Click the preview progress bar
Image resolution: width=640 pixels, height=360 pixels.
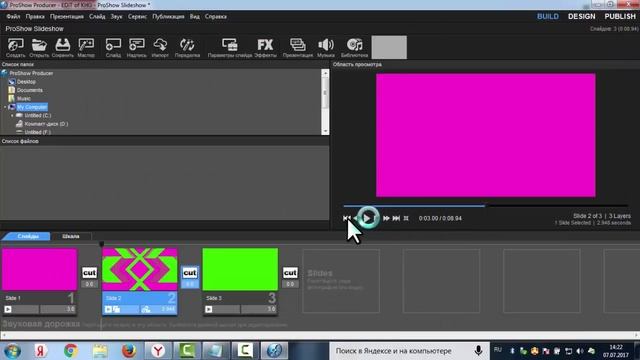486,206
